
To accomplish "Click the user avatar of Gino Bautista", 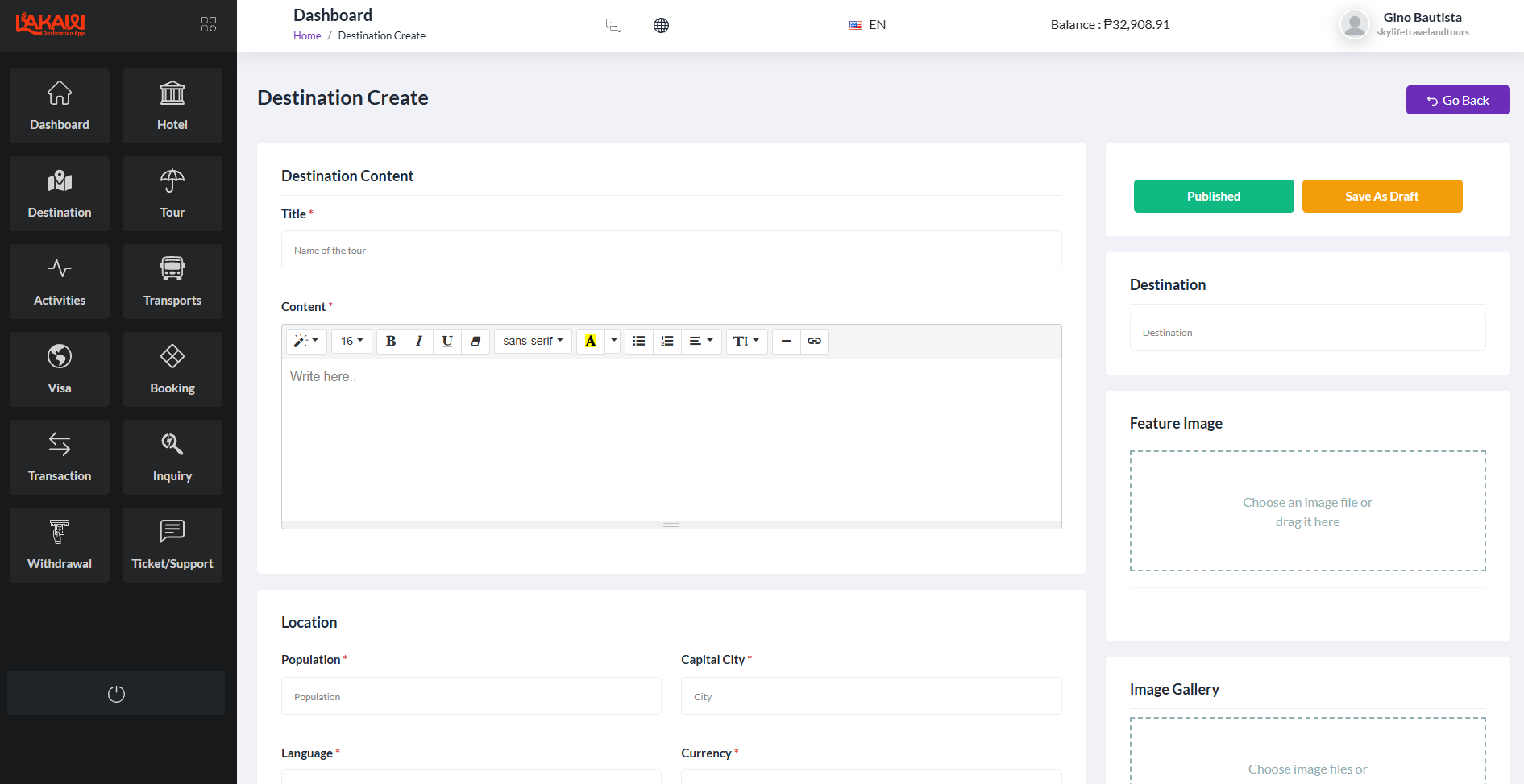I will point(1354,24).
